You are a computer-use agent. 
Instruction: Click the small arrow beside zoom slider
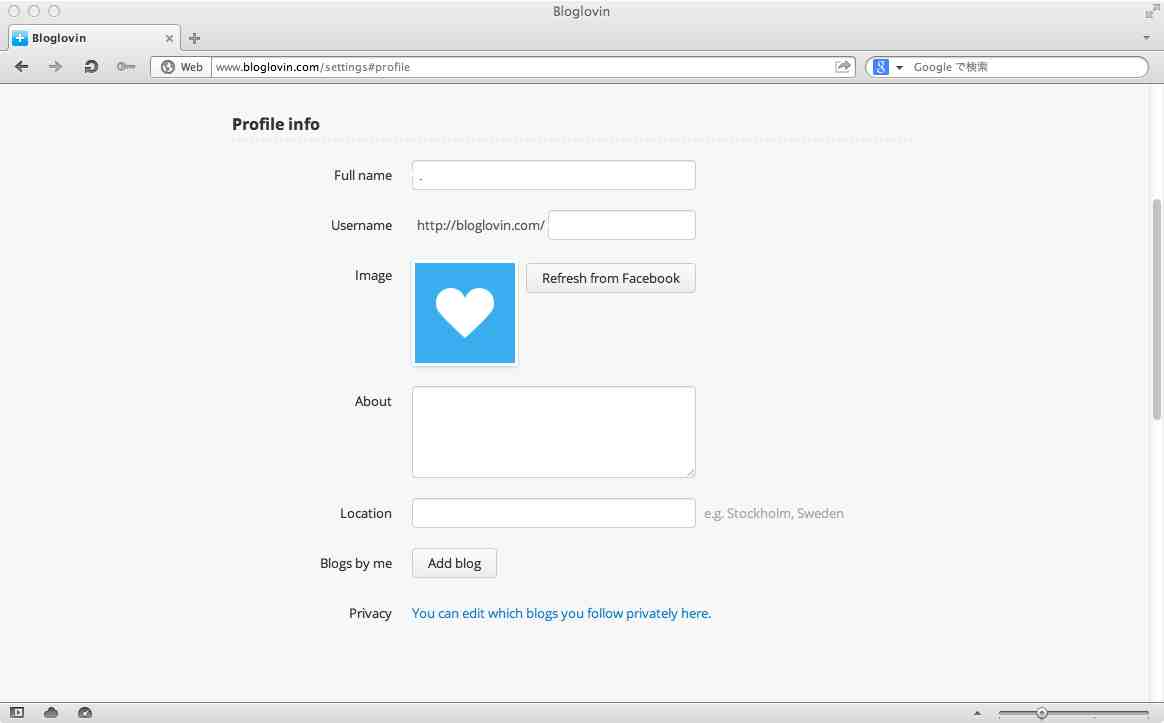coord(978,713)
